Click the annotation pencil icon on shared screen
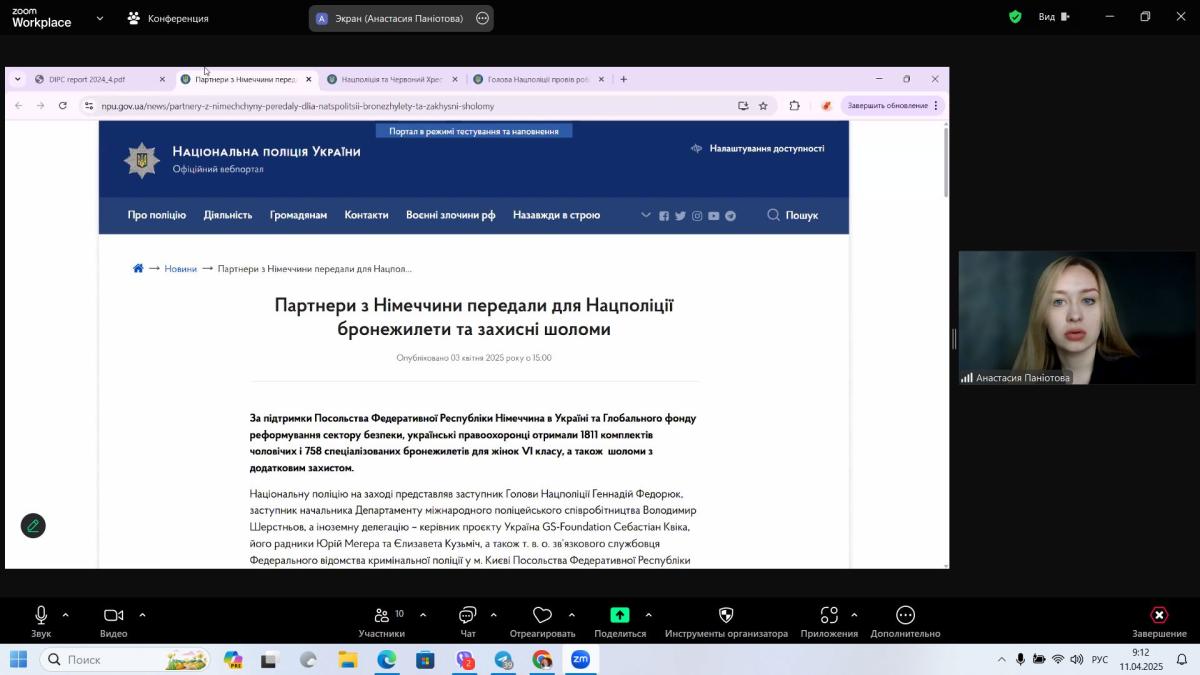Viewport: 1200px width, 675px height. [33, 525]
